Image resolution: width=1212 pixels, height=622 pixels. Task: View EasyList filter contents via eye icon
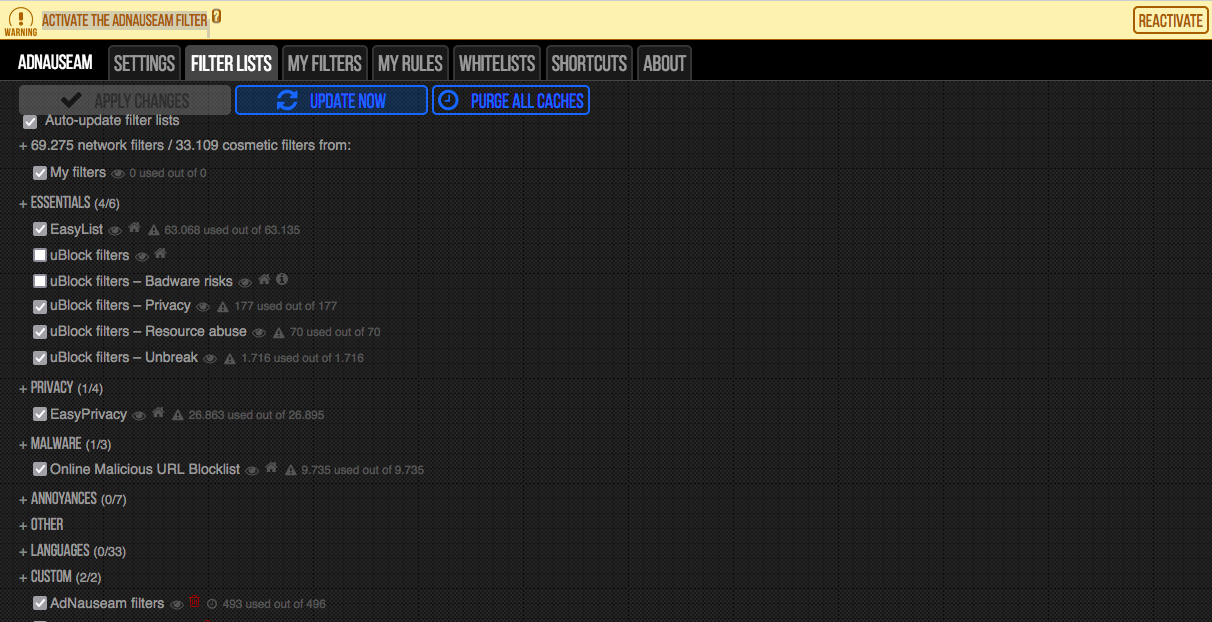[116, 229]
